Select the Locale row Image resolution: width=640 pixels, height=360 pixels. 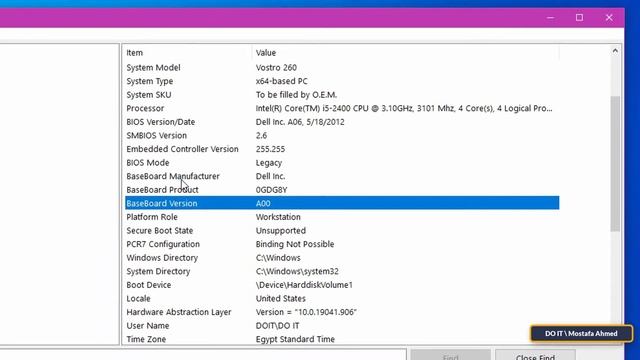pyautogui.click(x=342, y=298)
